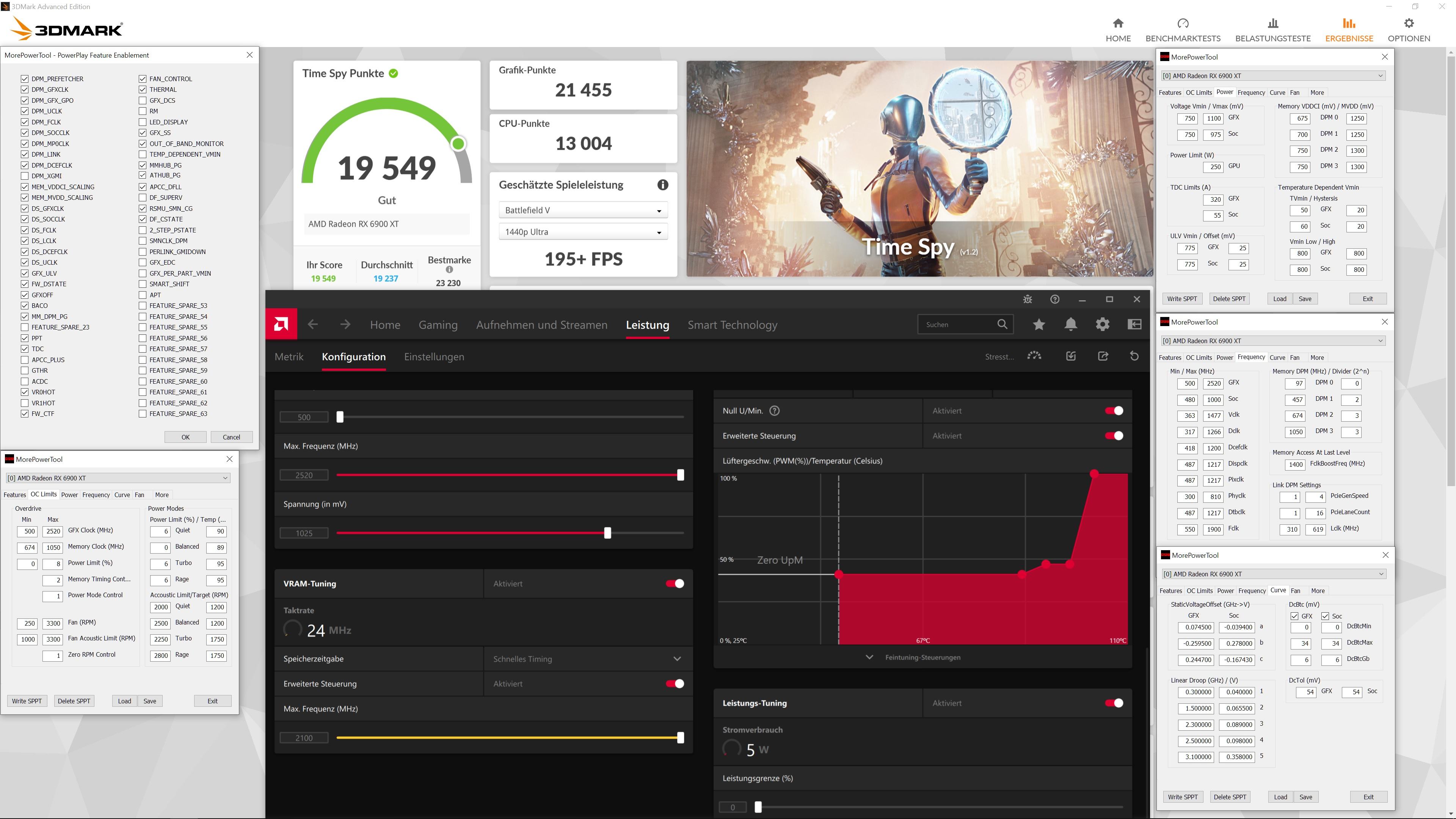Open Optionen gear icon in 3DMark
This screenshot has width=1456, height=819.
[x=1409, y=23]
